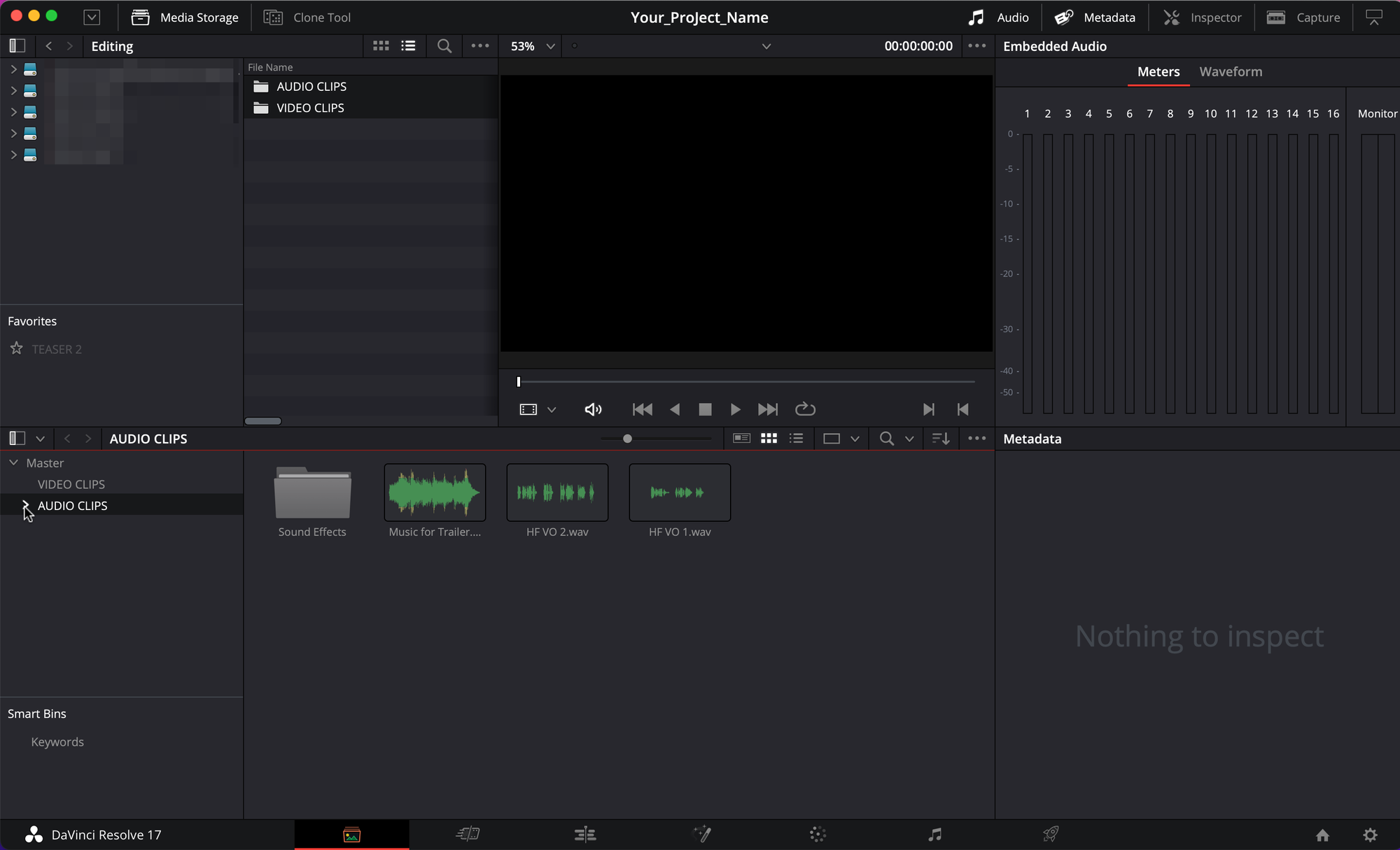This screenshot has height=850, width=1400.
Task: Open project settings gear icon
Action: (x=1370, y=835)
